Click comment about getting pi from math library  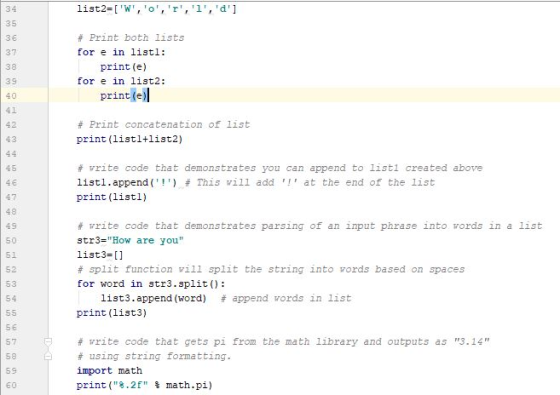(283, 342)
